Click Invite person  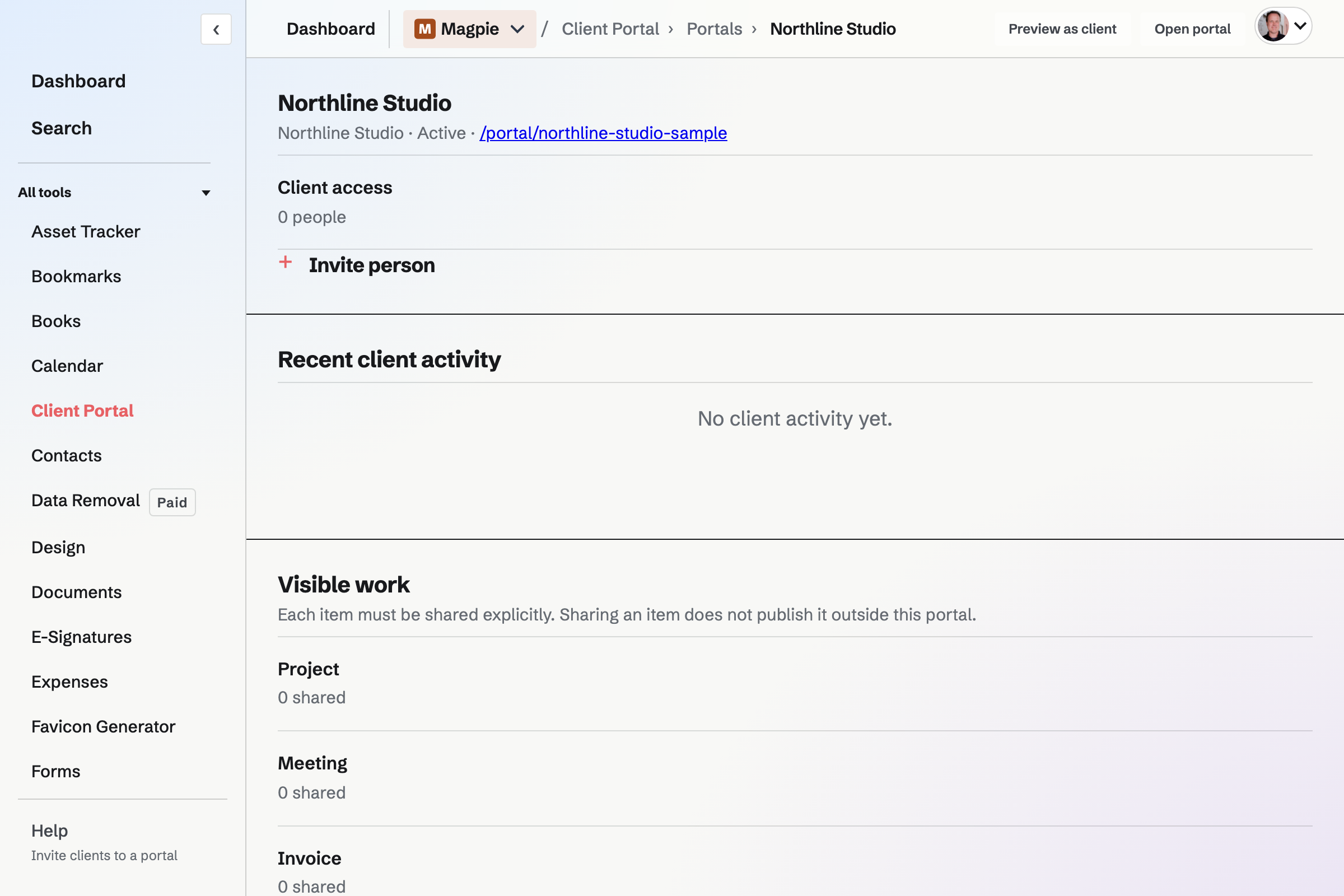click(x=371, y=265)
